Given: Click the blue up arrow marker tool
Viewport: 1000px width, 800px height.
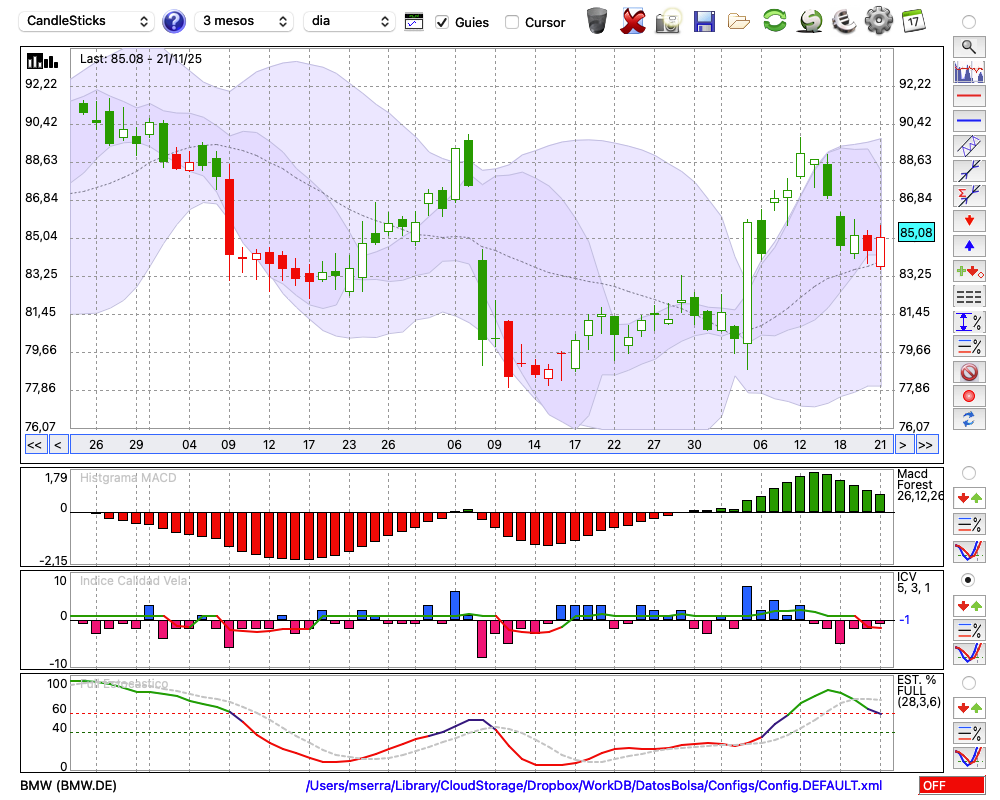Looking at the screenshot, I should coord(968,245).
